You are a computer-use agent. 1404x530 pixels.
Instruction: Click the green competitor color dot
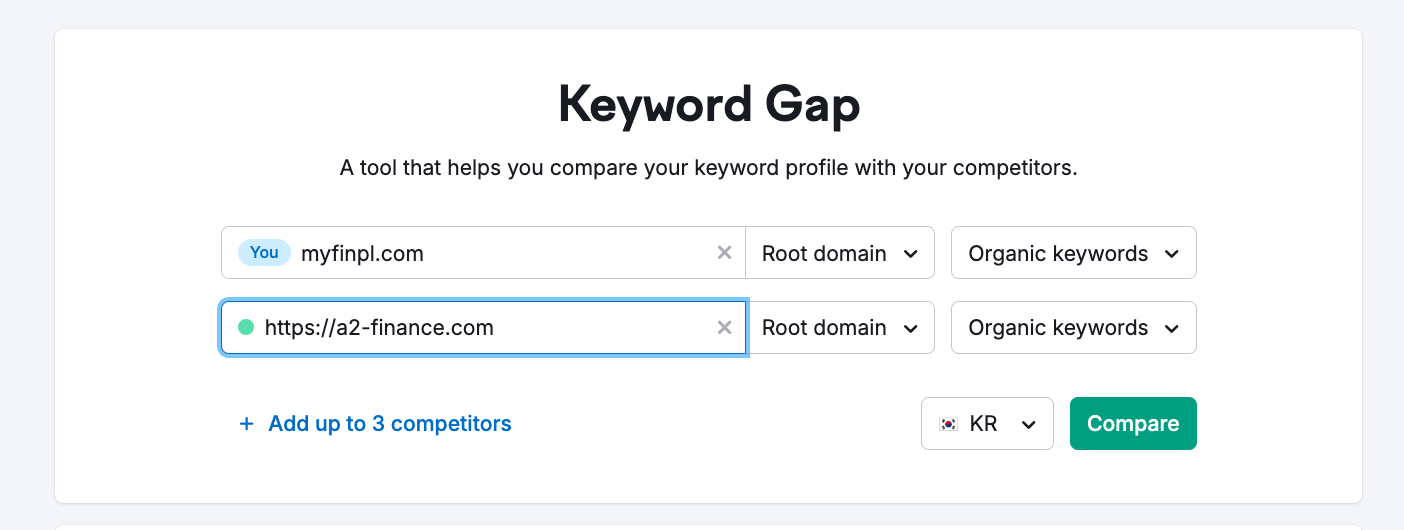coord(246,327)
